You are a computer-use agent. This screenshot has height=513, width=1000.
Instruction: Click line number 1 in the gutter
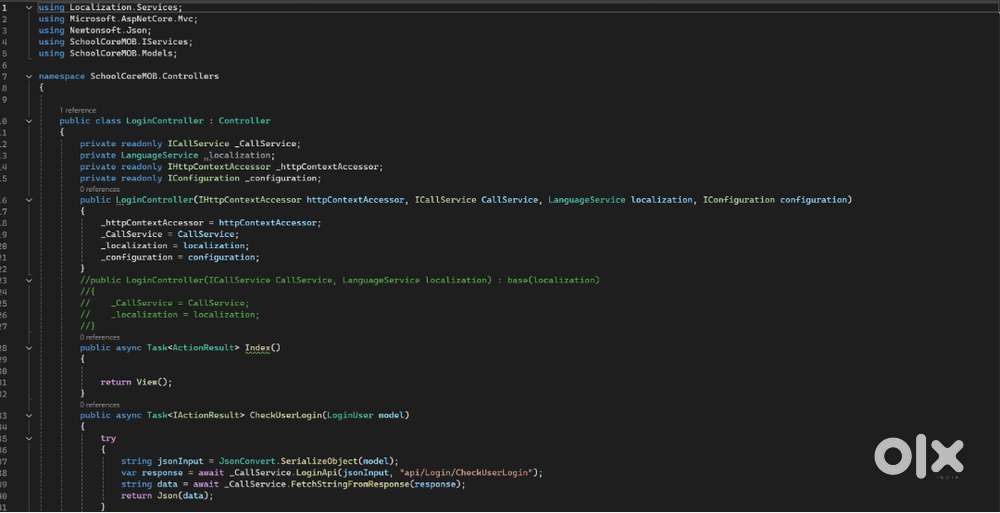click(5, 8)
